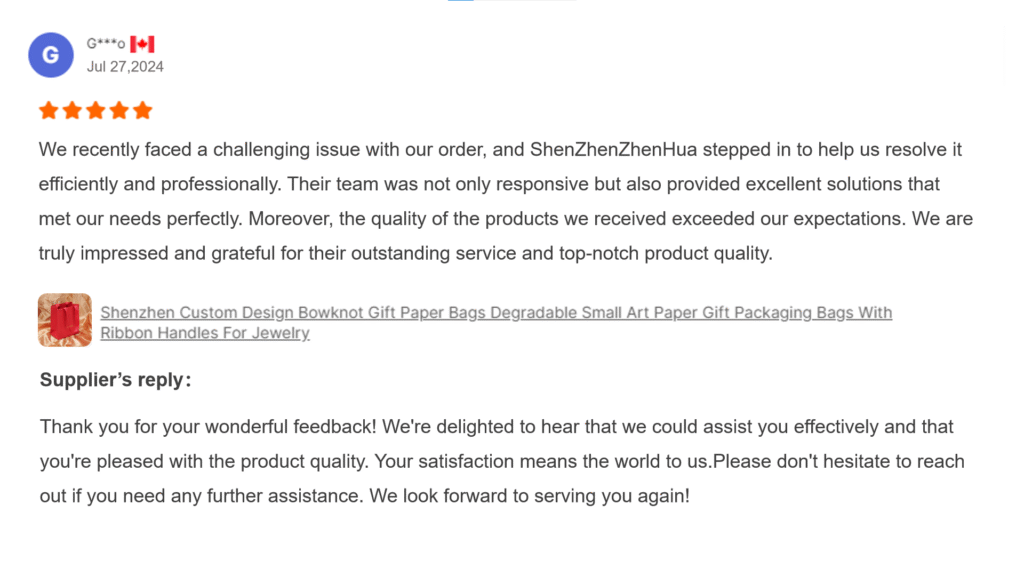
Task: Click the blue tab indicator at the top
Action: (x=461, y=1)
